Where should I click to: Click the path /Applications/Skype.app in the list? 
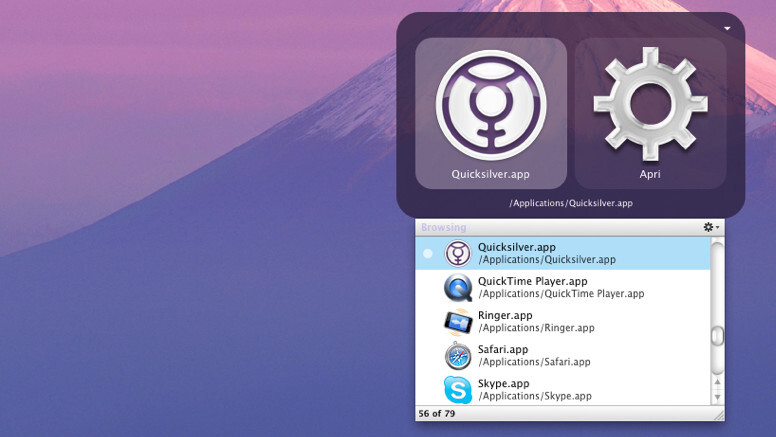535,396
